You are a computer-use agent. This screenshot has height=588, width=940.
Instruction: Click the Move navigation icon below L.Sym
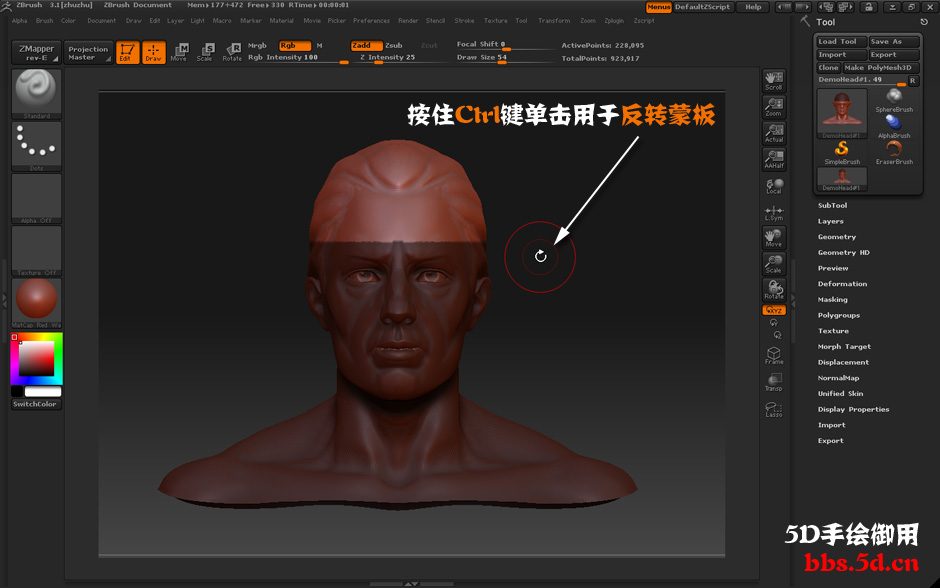(774, 238)
